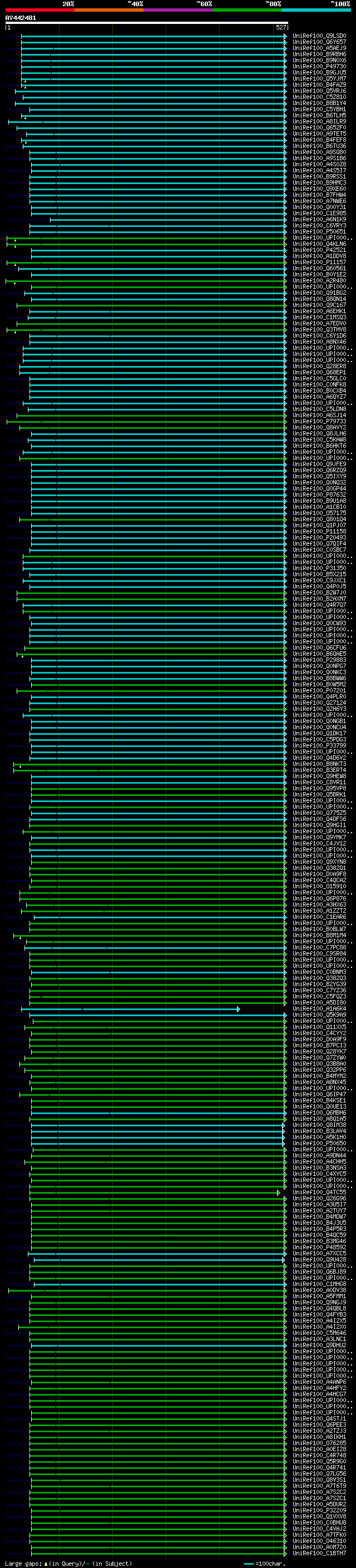Viewport: 356px width, 1568px height.
Task: Open the UniRef100_A8ILR9 hit label
Action: [x=319, y=122]
